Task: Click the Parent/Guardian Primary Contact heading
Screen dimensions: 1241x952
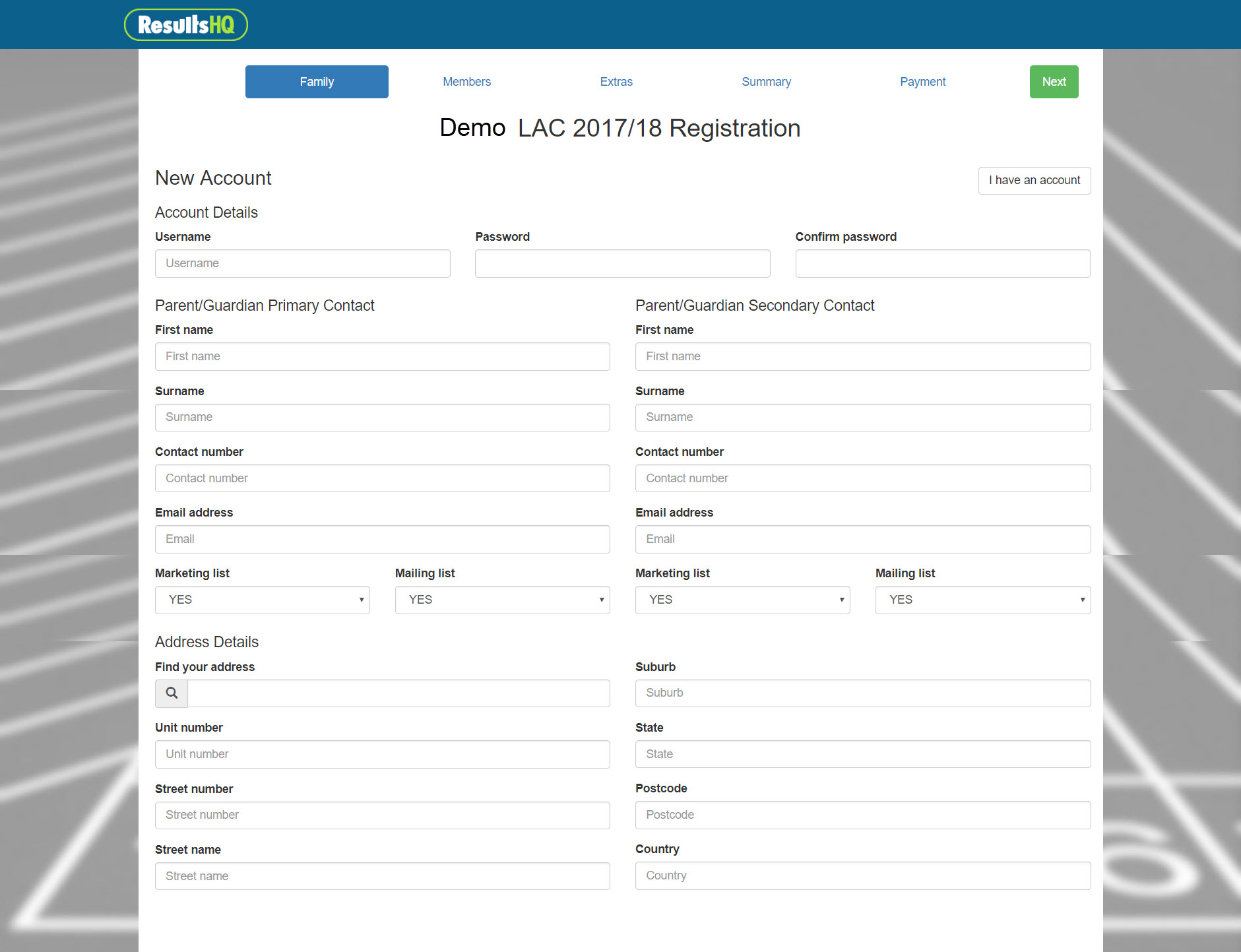Action: click(265, 305)
